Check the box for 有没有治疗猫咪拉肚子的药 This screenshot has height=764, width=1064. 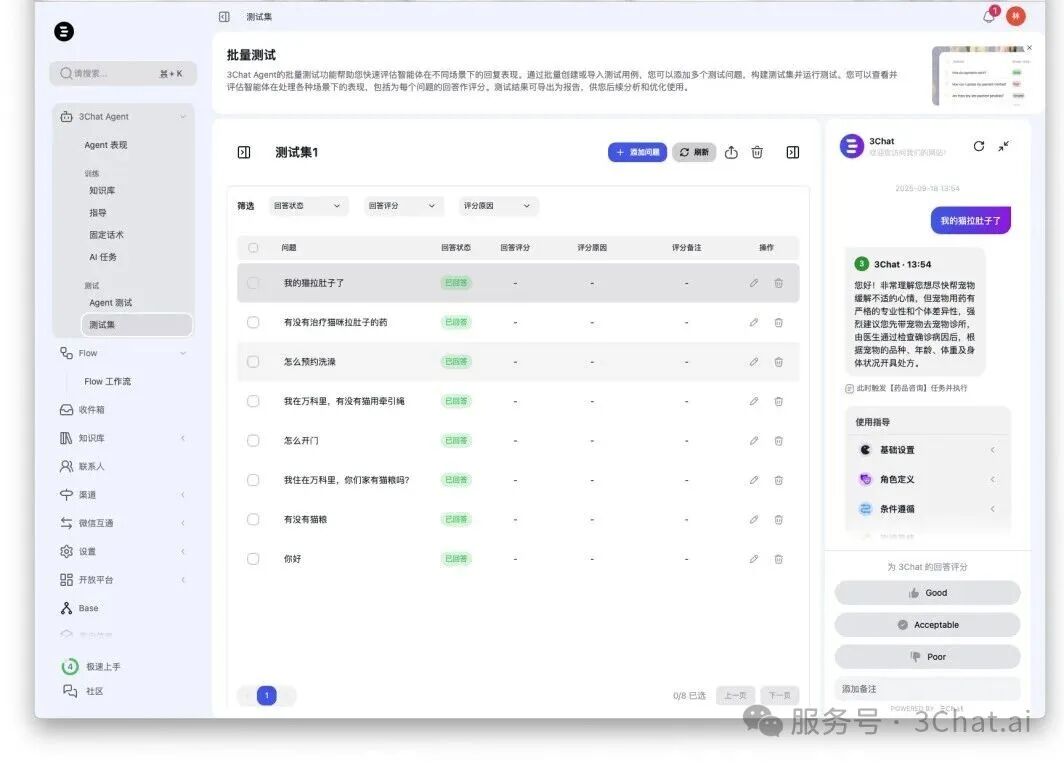pyautogui.click(x=253, y=322)
